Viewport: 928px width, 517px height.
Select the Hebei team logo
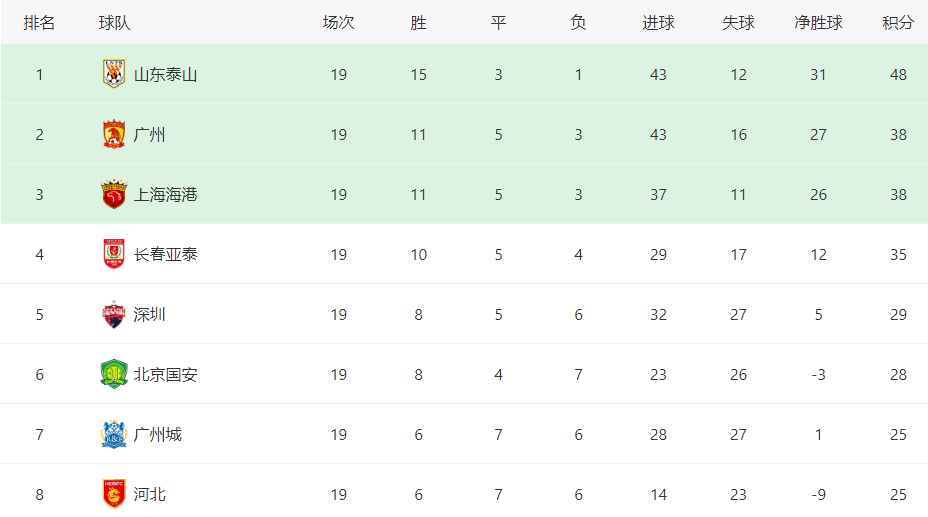click(x=114, y=494)
